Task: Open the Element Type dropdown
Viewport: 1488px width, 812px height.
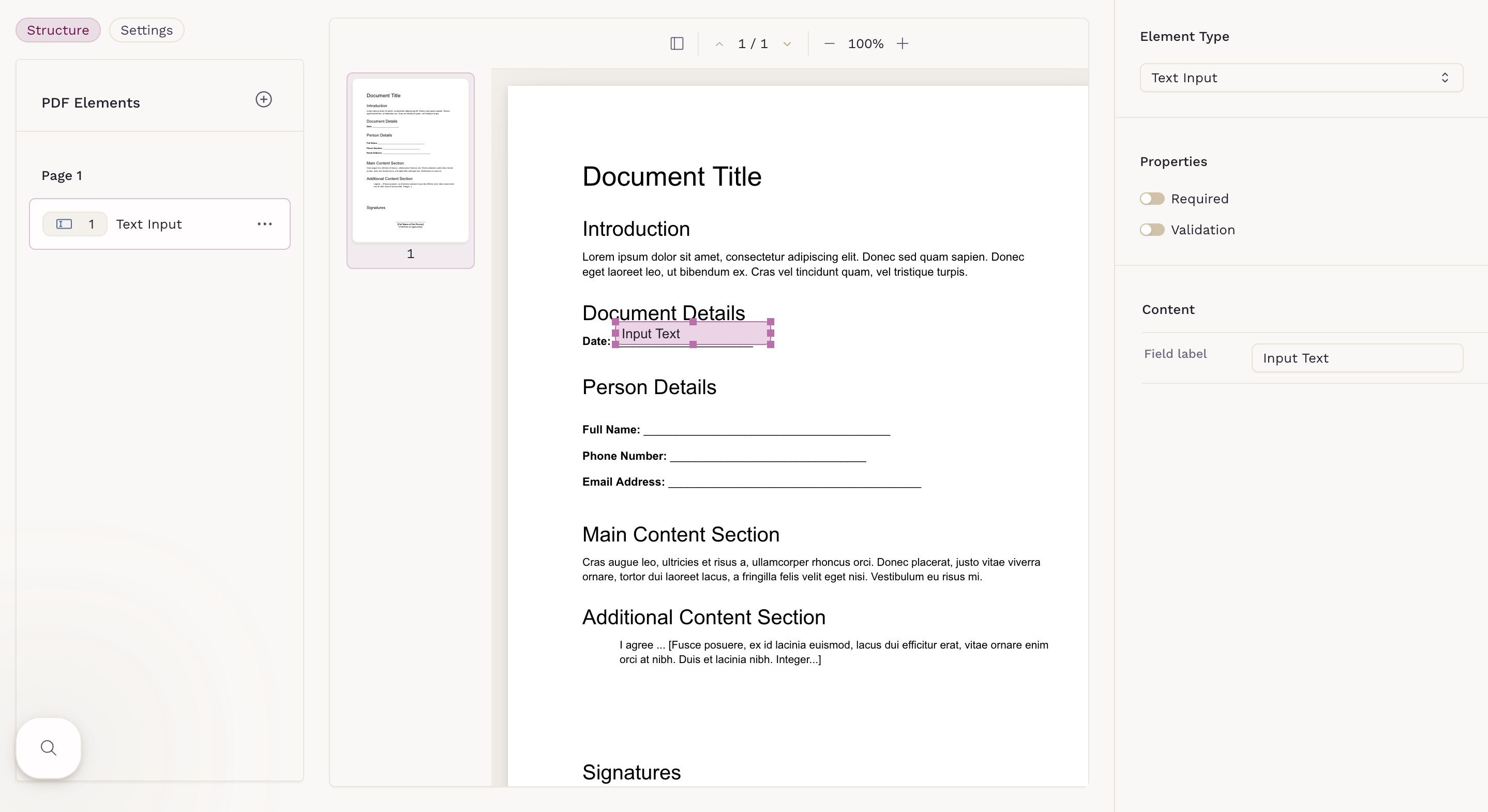Action: [1301, 78]
